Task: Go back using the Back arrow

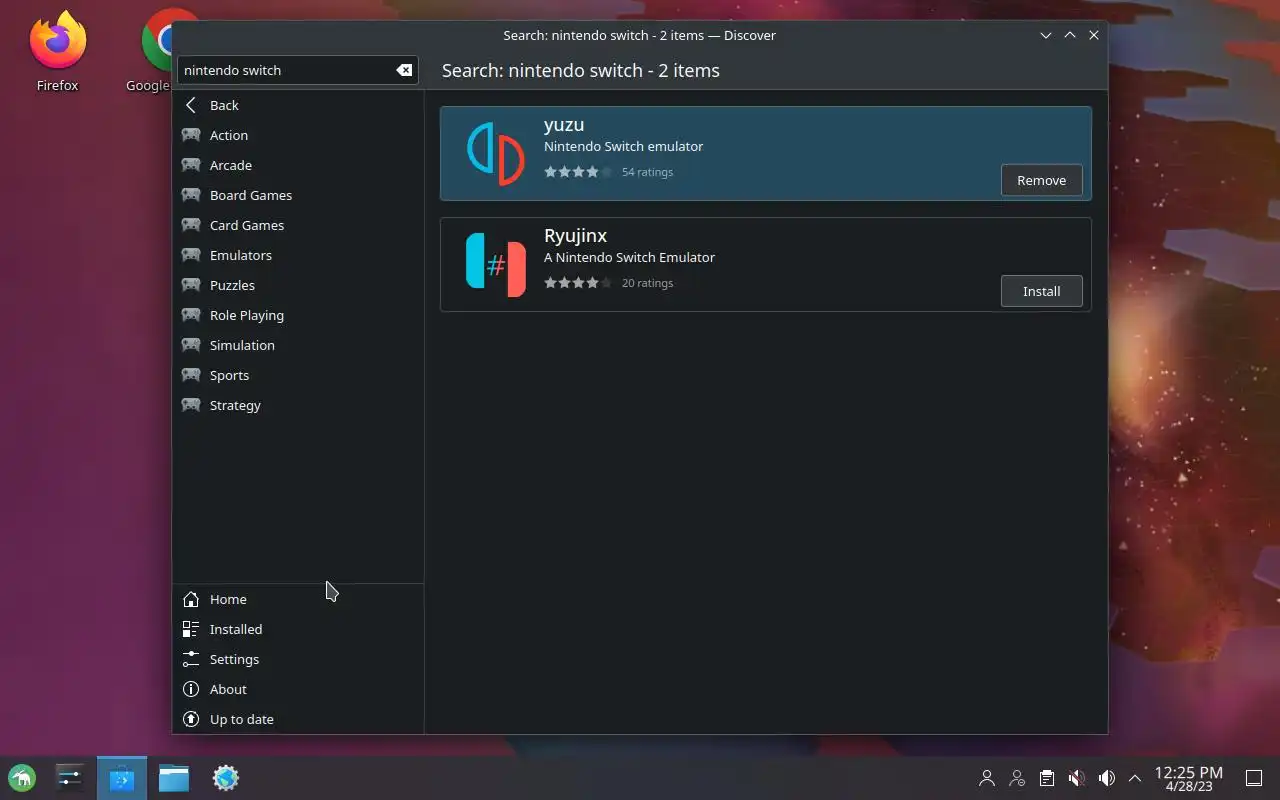Action: pyautogui.click(x=298, y=105)
